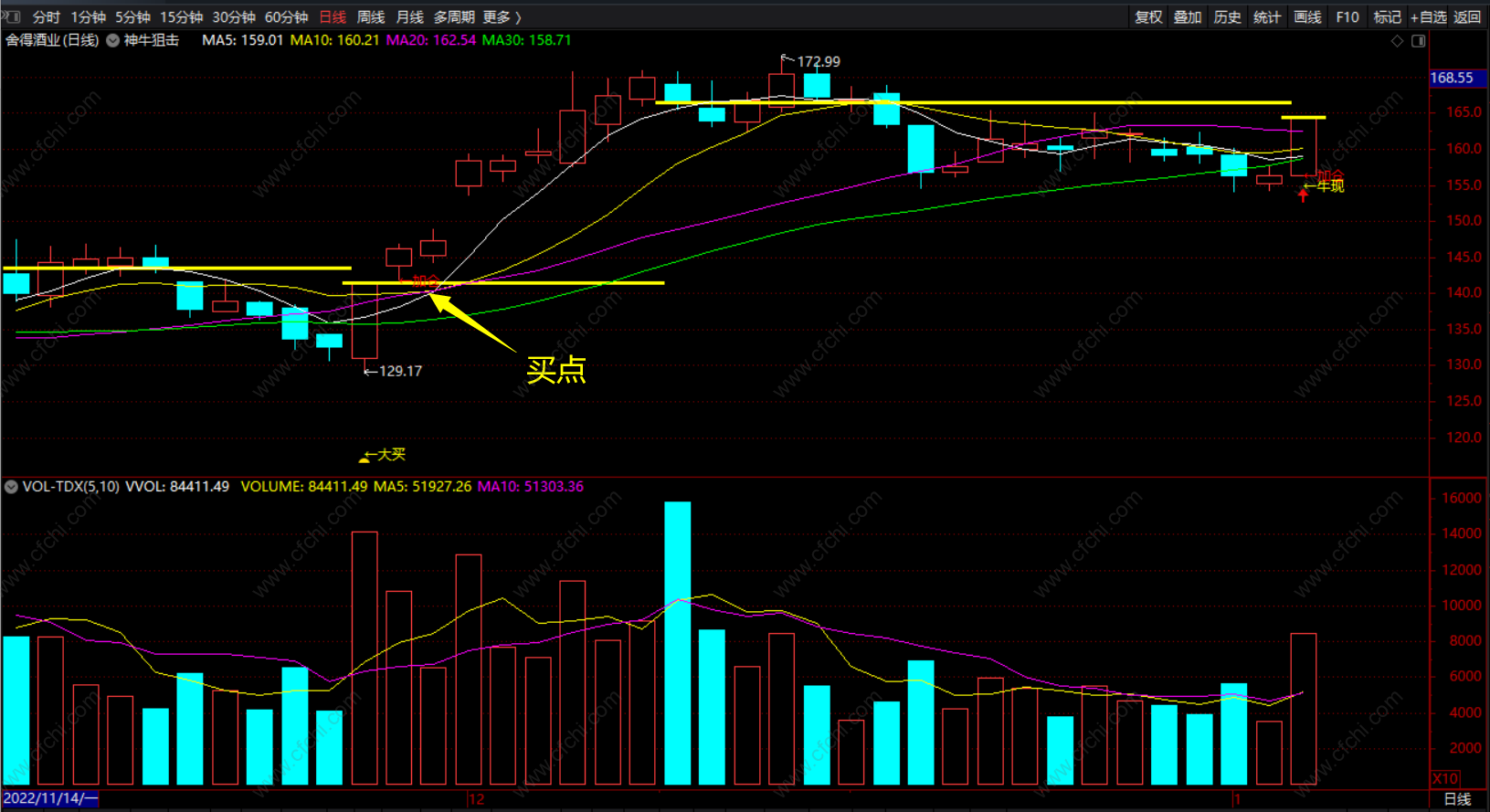
Task: Switch to the 分时 intraday view
Action: tap(47, 17)
